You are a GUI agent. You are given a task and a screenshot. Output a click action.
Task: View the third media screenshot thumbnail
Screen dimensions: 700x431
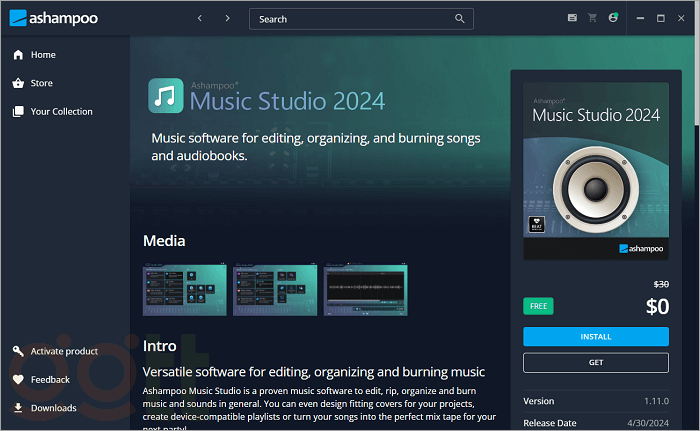[365, 289]
